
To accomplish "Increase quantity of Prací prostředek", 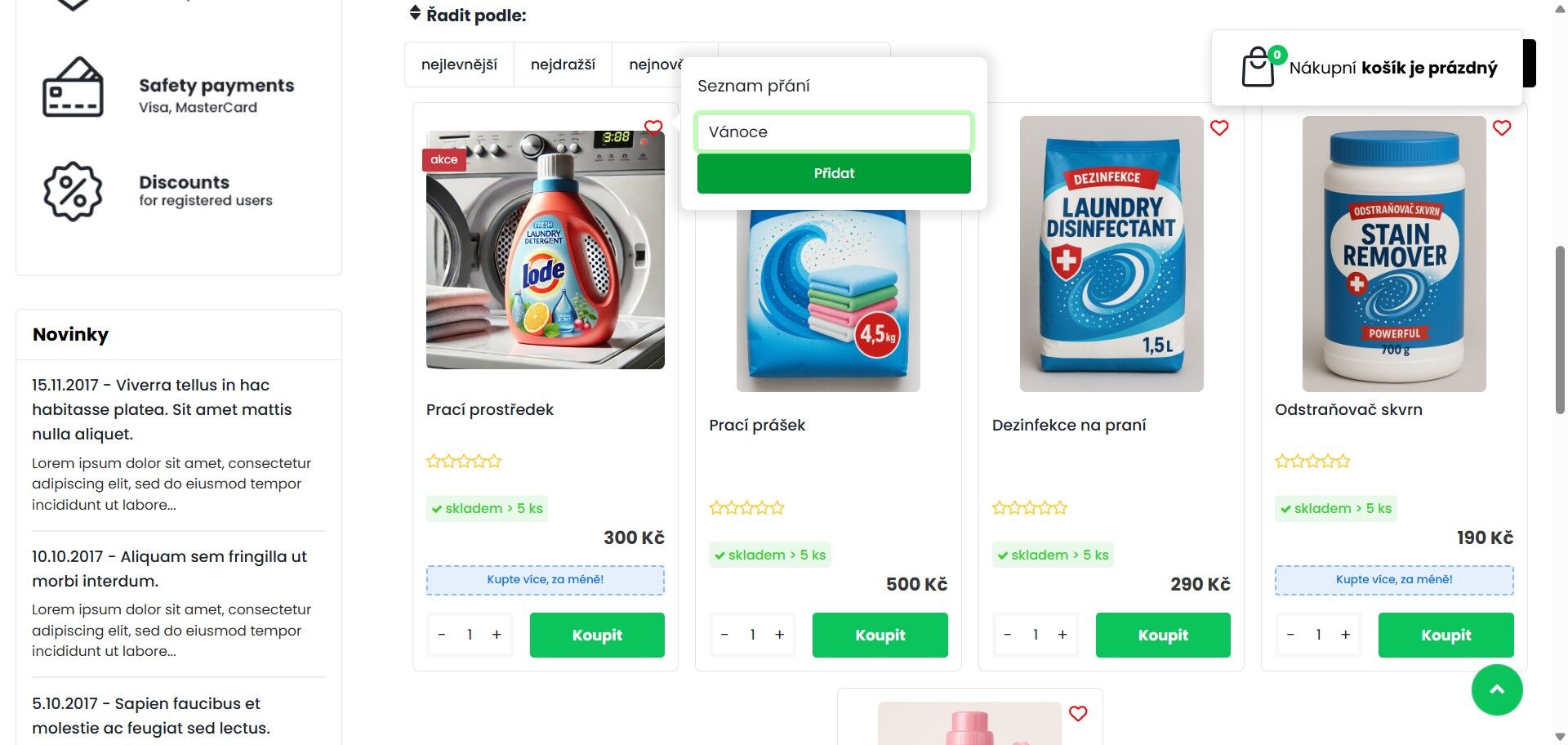I will [497, 635].
